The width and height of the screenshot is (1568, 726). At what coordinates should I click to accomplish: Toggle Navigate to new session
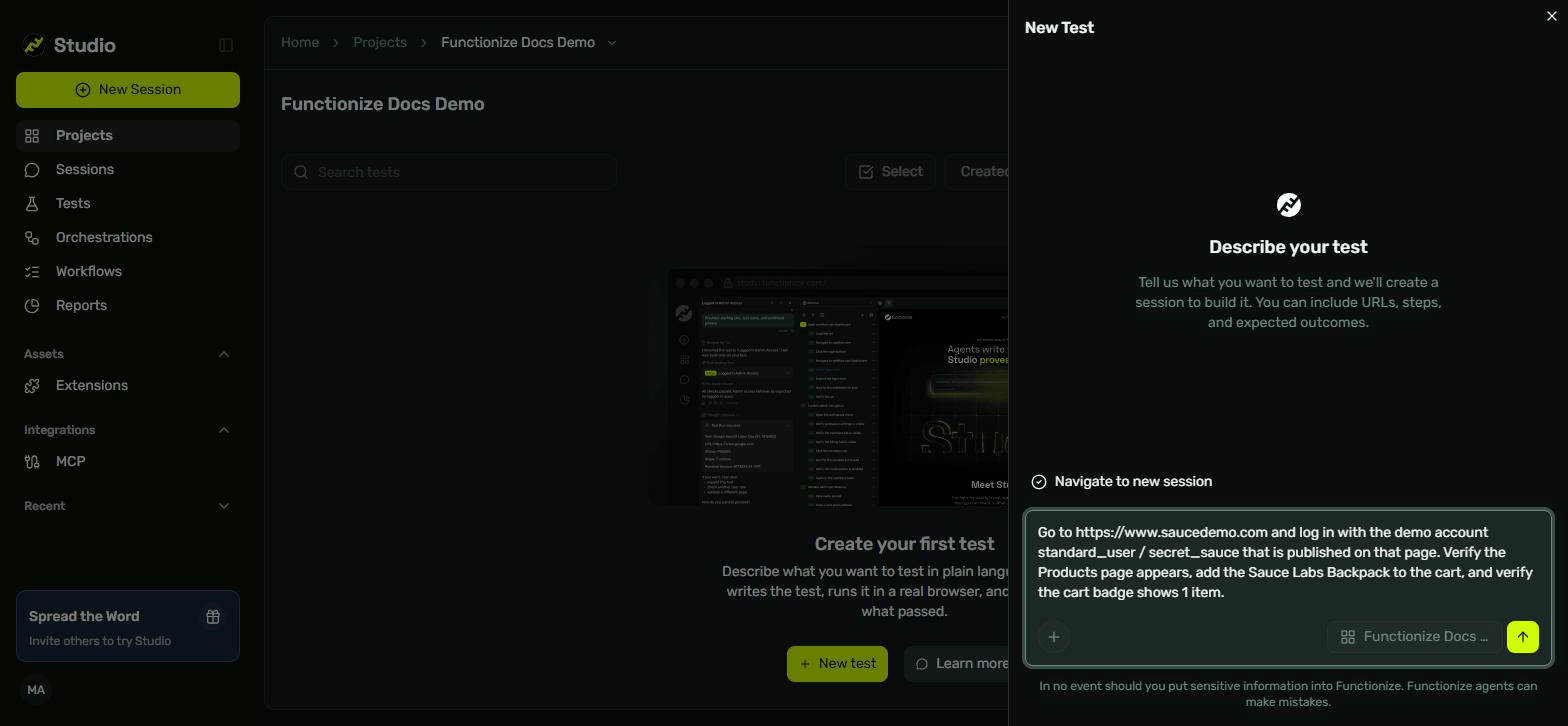point(1122,482)
